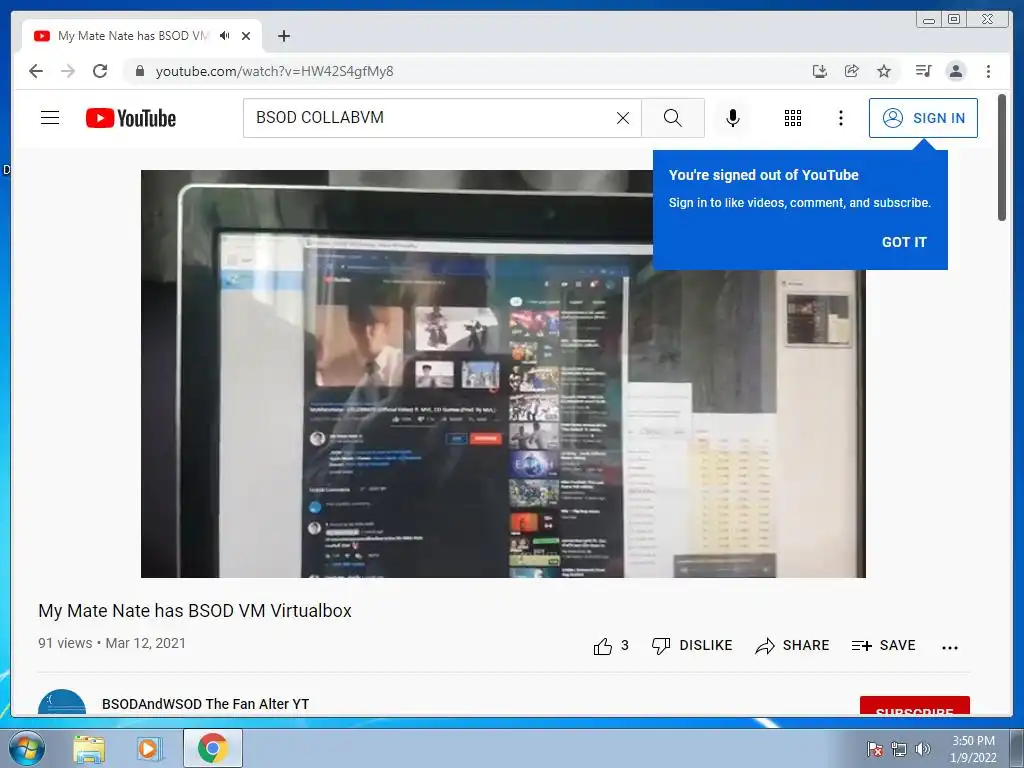Open the network tray icon

(x=899, y=749)
